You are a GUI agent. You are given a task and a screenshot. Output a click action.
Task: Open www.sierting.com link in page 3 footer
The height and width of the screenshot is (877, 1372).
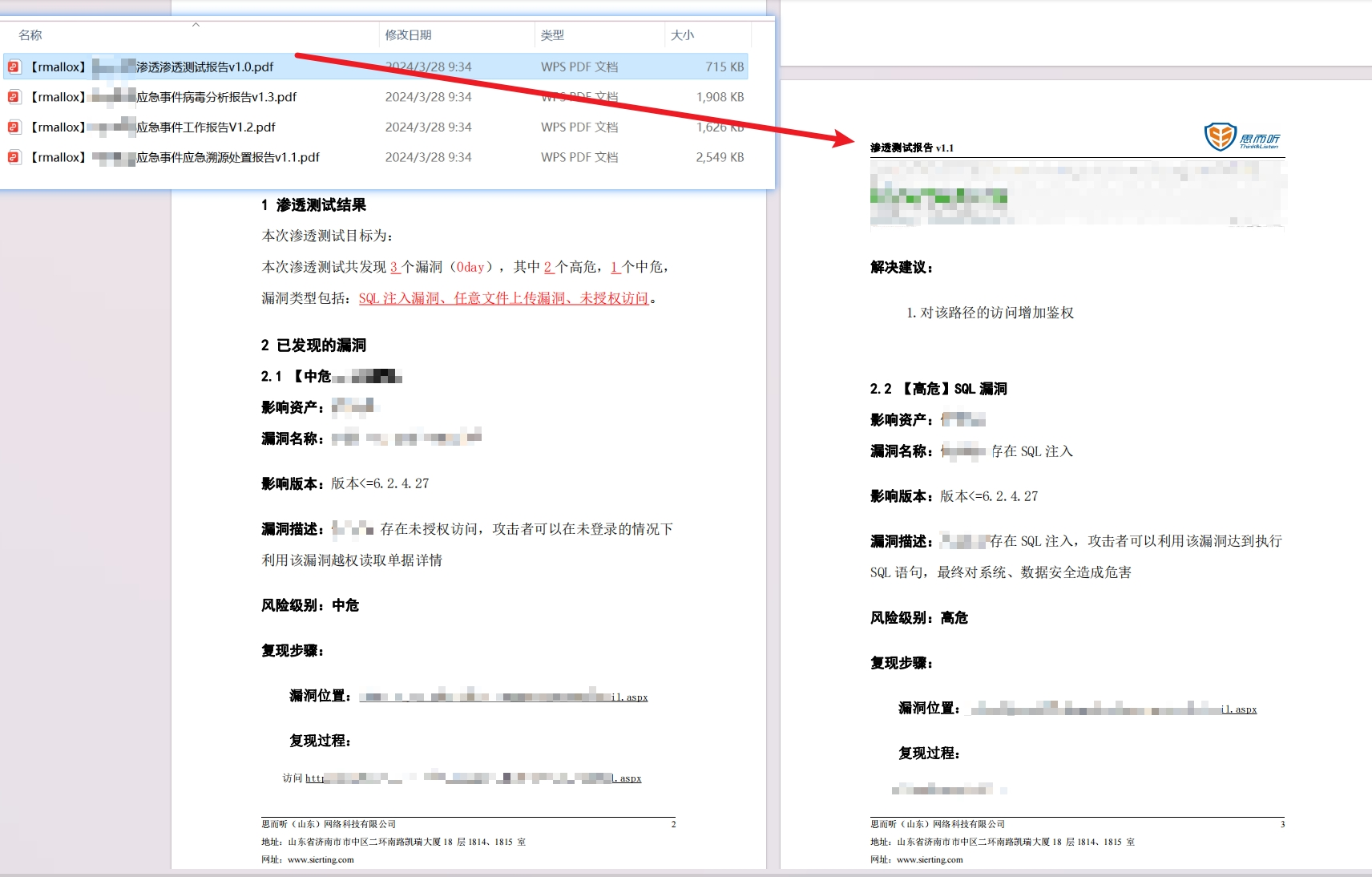click(x=930, y=859)
